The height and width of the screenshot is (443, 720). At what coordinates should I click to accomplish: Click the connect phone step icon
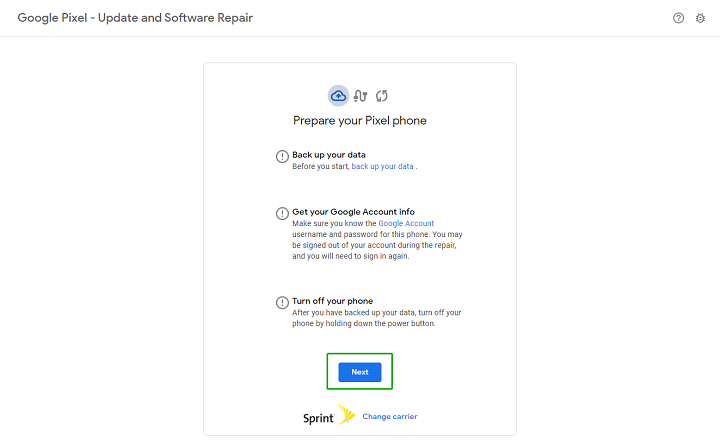click(361, 95)
